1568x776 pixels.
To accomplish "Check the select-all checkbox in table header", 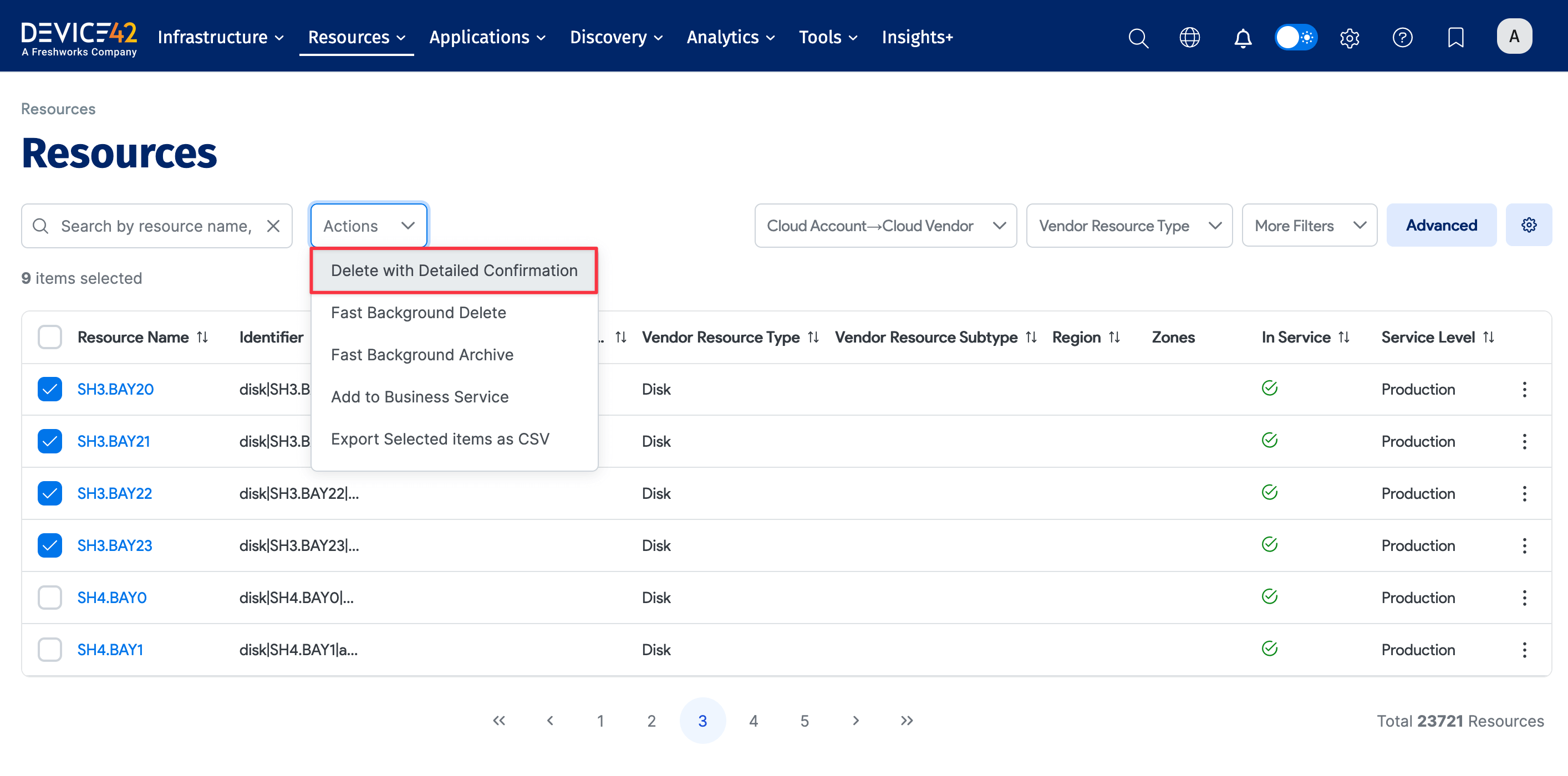I will click(x=49, y=336).
